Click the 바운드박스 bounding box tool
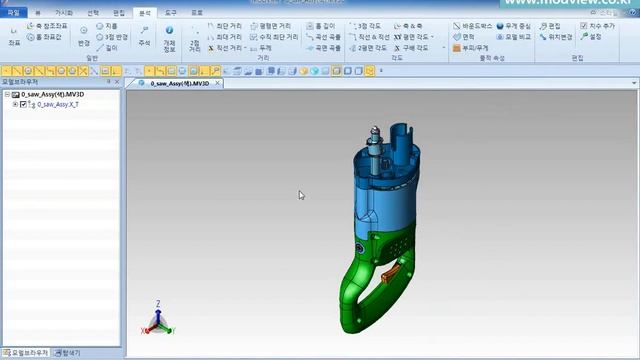The image size is (640, 360). [x=473, y=26]
